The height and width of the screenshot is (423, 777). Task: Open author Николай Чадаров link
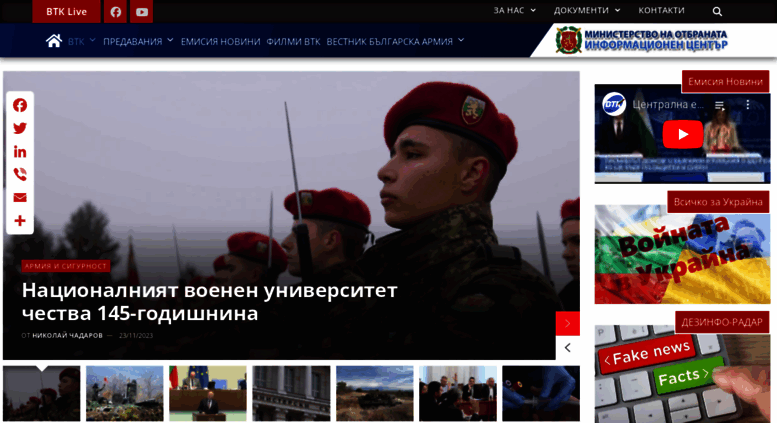(x=67, y=335)
